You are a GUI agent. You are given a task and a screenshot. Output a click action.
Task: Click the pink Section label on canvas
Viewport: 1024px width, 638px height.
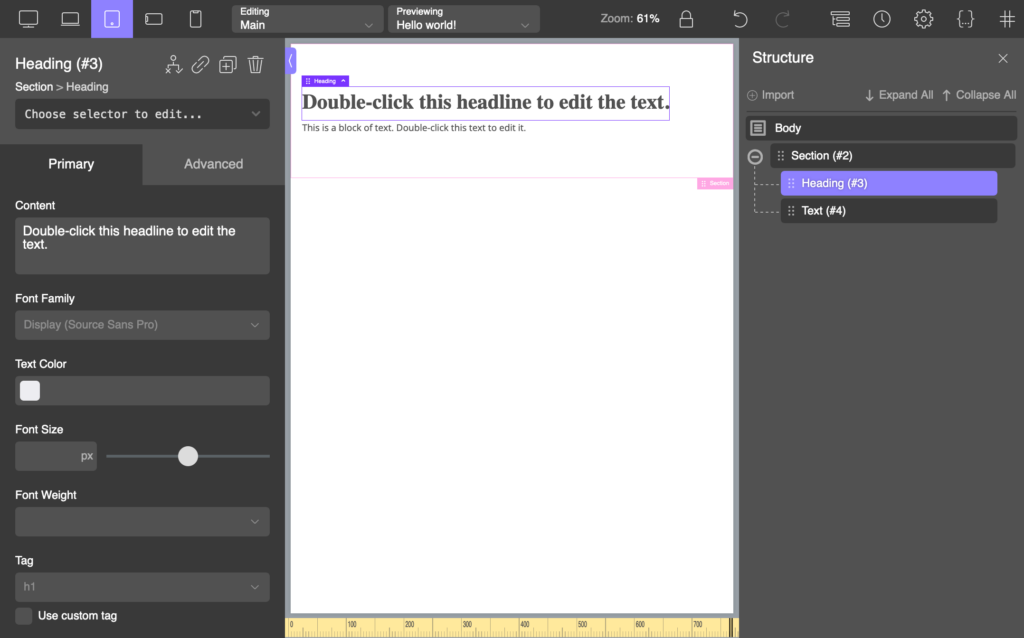(714, 183)
